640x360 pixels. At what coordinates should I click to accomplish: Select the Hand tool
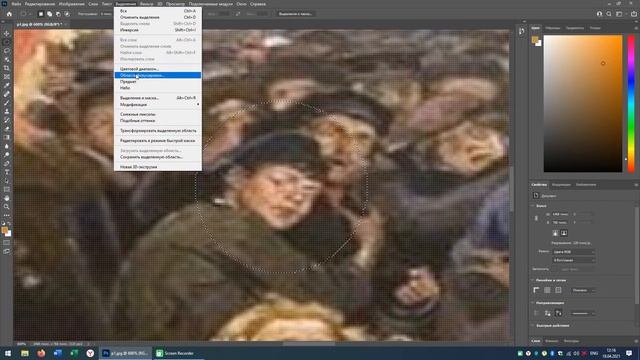[x=7, y=198]
